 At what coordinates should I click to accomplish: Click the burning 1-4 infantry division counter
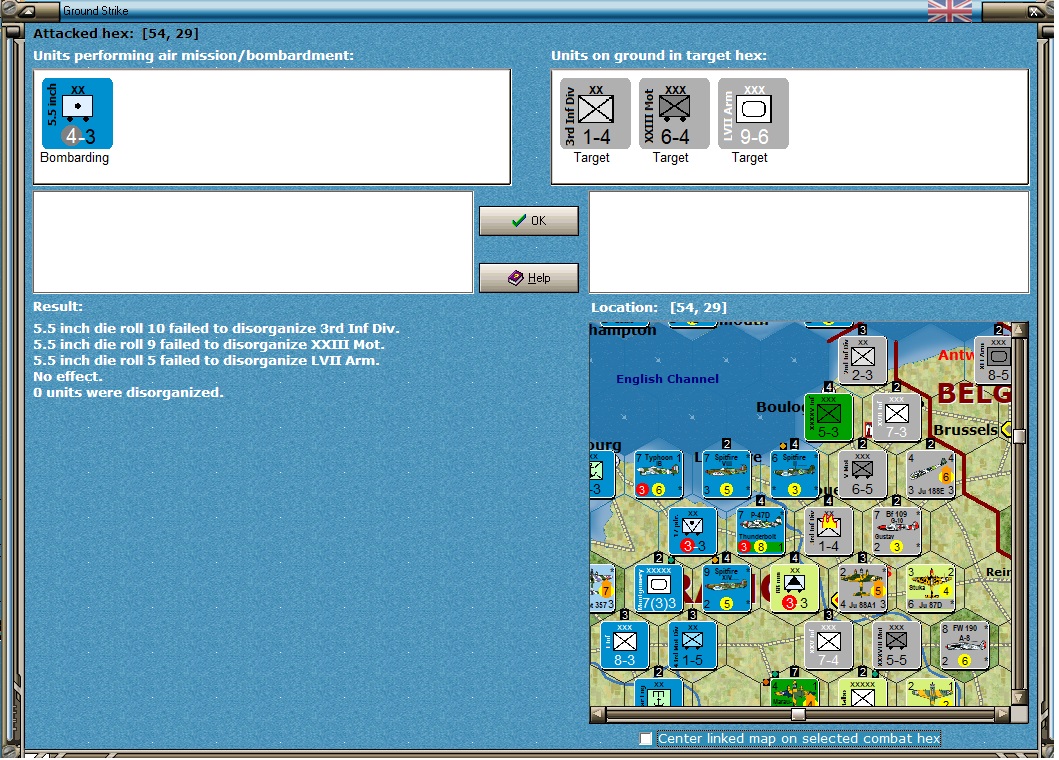[829, 530]
